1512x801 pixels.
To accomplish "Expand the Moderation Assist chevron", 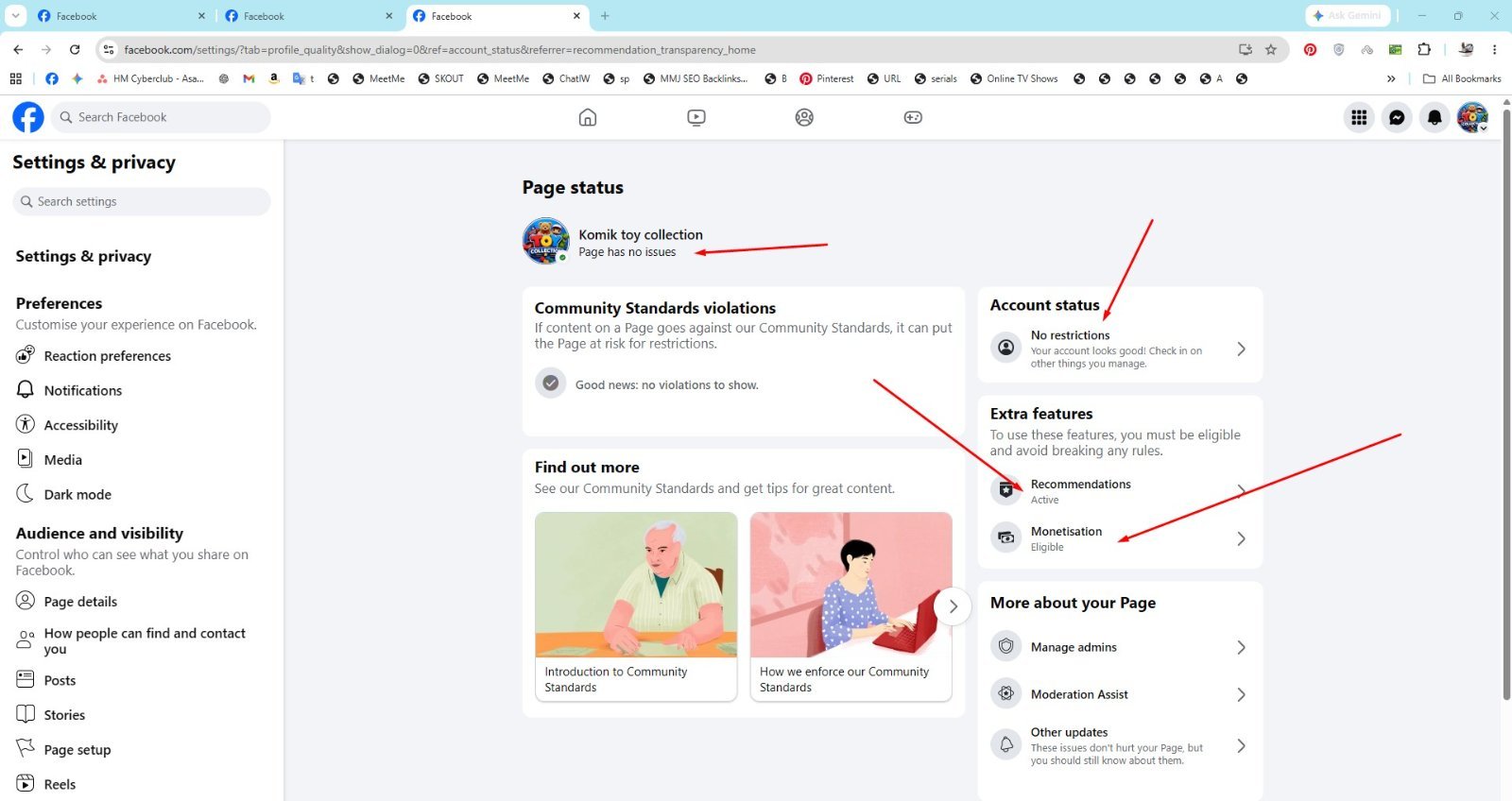I will coord(1242,694).
